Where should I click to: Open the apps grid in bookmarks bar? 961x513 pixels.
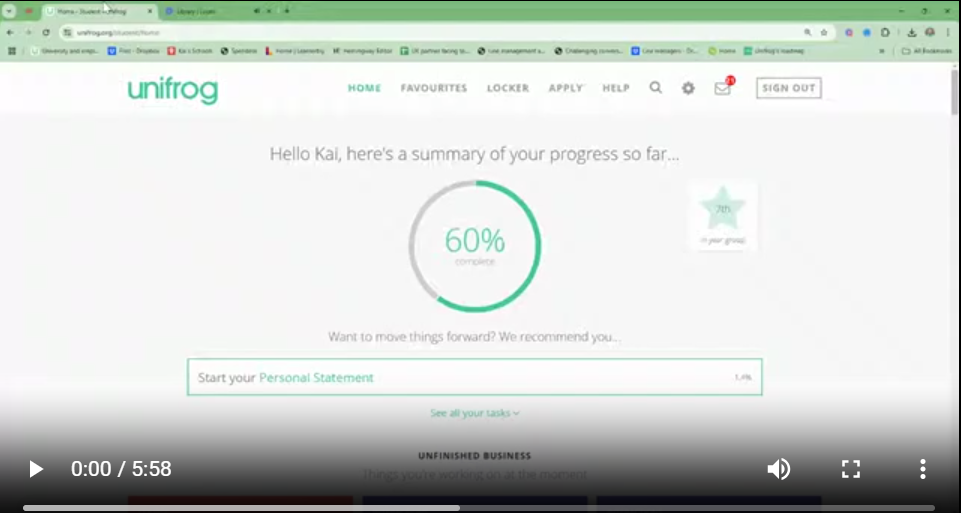click(12, 51)
